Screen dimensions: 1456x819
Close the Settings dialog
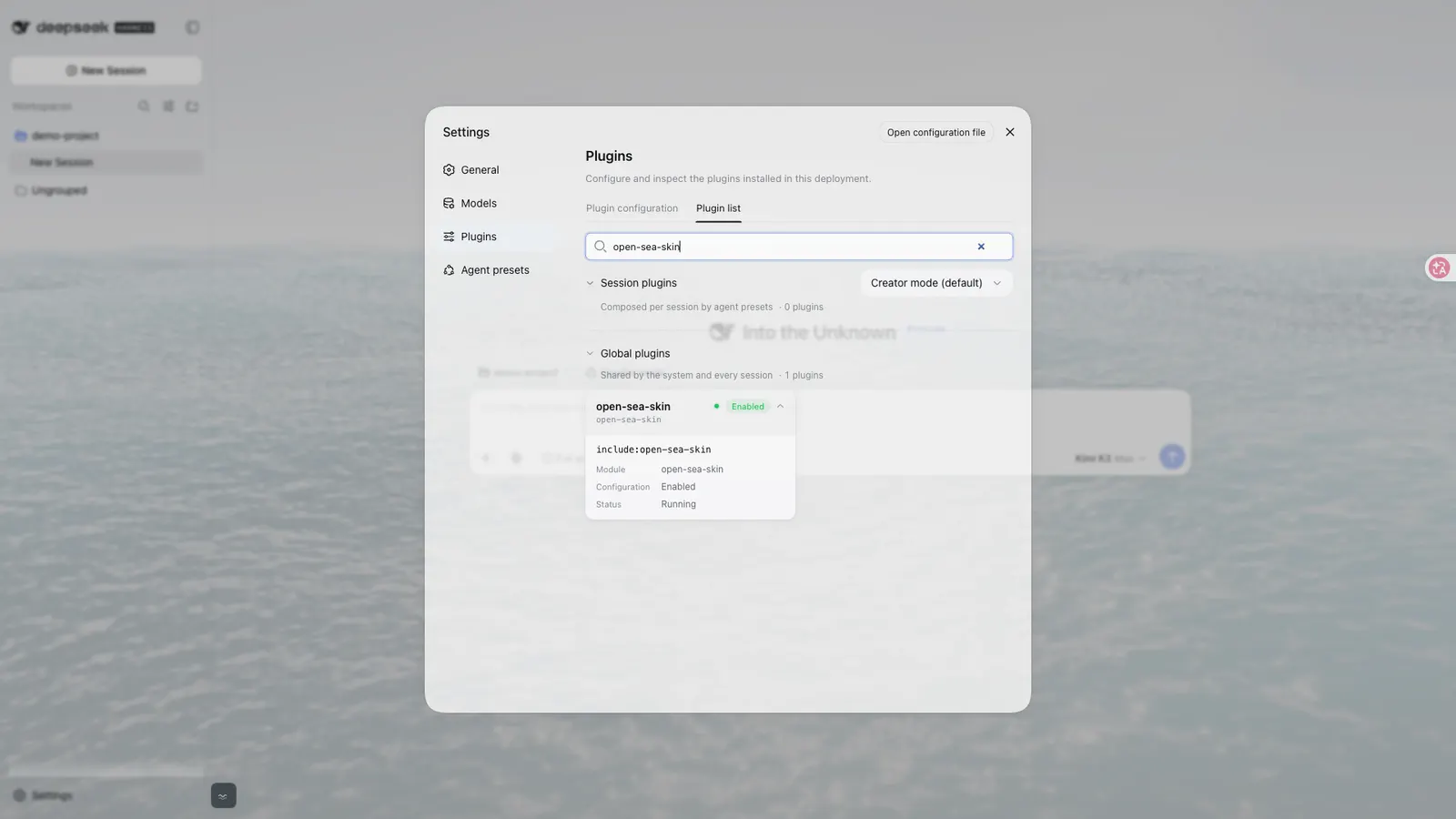pos(1009,132)
